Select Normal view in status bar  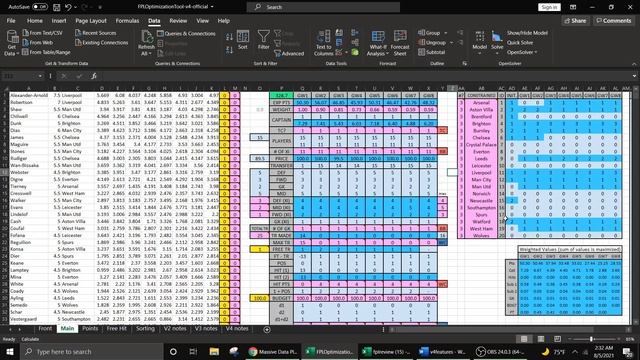pyautogui.click(x=524, y=339)
